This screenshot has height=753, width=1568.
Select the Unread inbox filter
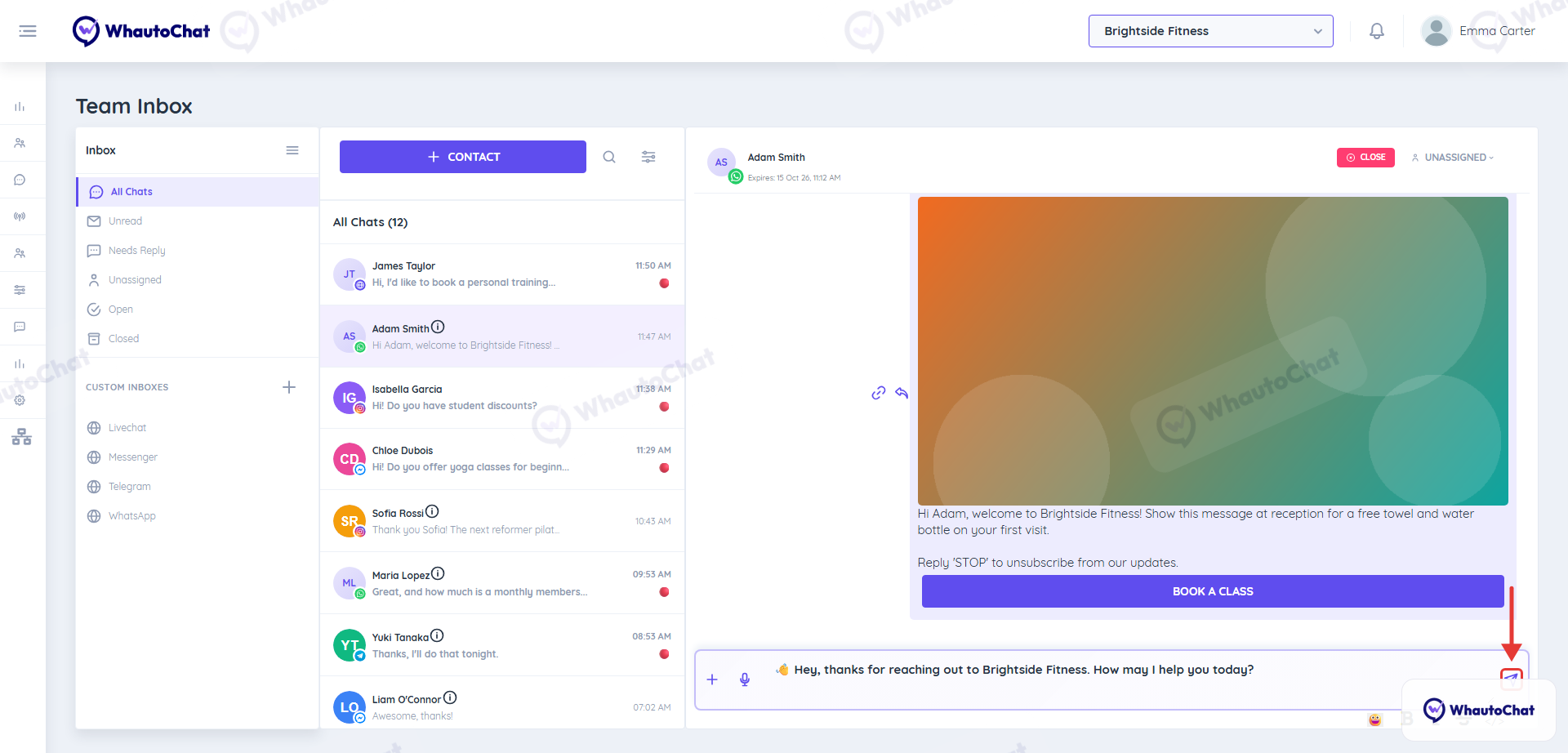tap(198, 221)
